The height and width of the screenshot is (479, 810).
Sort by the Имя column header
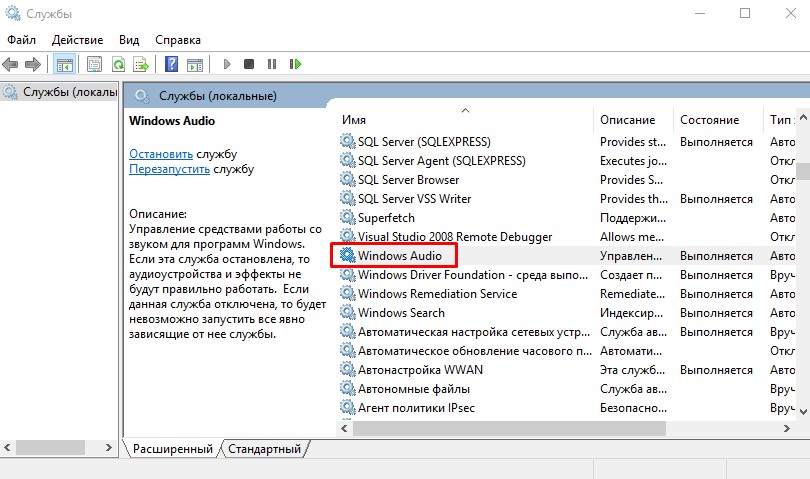click(x=354, y=120)
